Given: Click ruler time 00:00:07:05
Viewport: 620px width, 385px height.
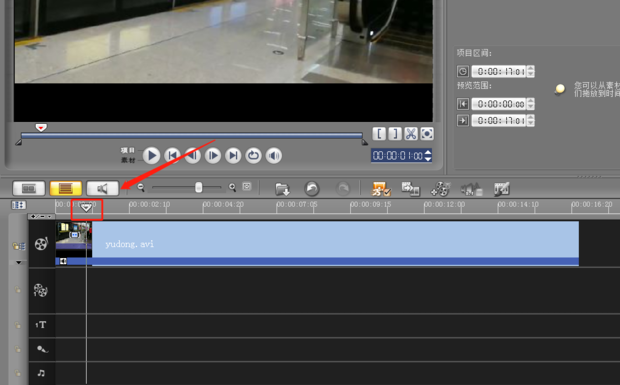Looking at the screenshot, I should coord(297,204).
